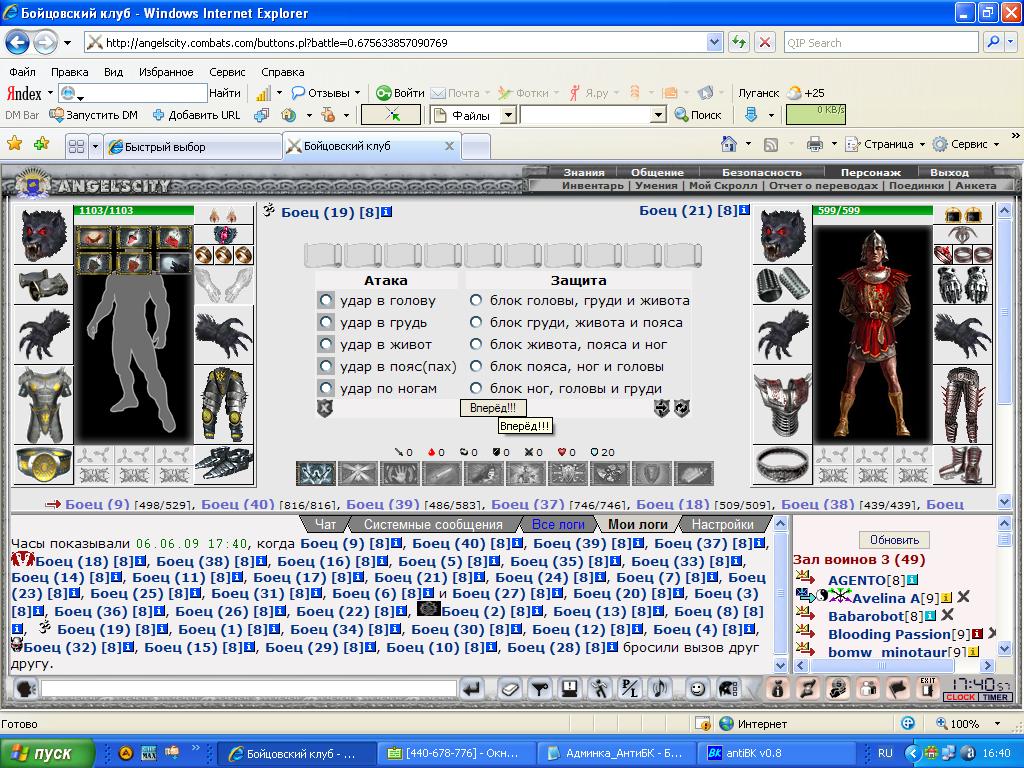Image resolution: width=1024 pixels, height=768 pixels.
Task: Click the green 599/599 enemy health bar
Action: [x=873, y=210]
